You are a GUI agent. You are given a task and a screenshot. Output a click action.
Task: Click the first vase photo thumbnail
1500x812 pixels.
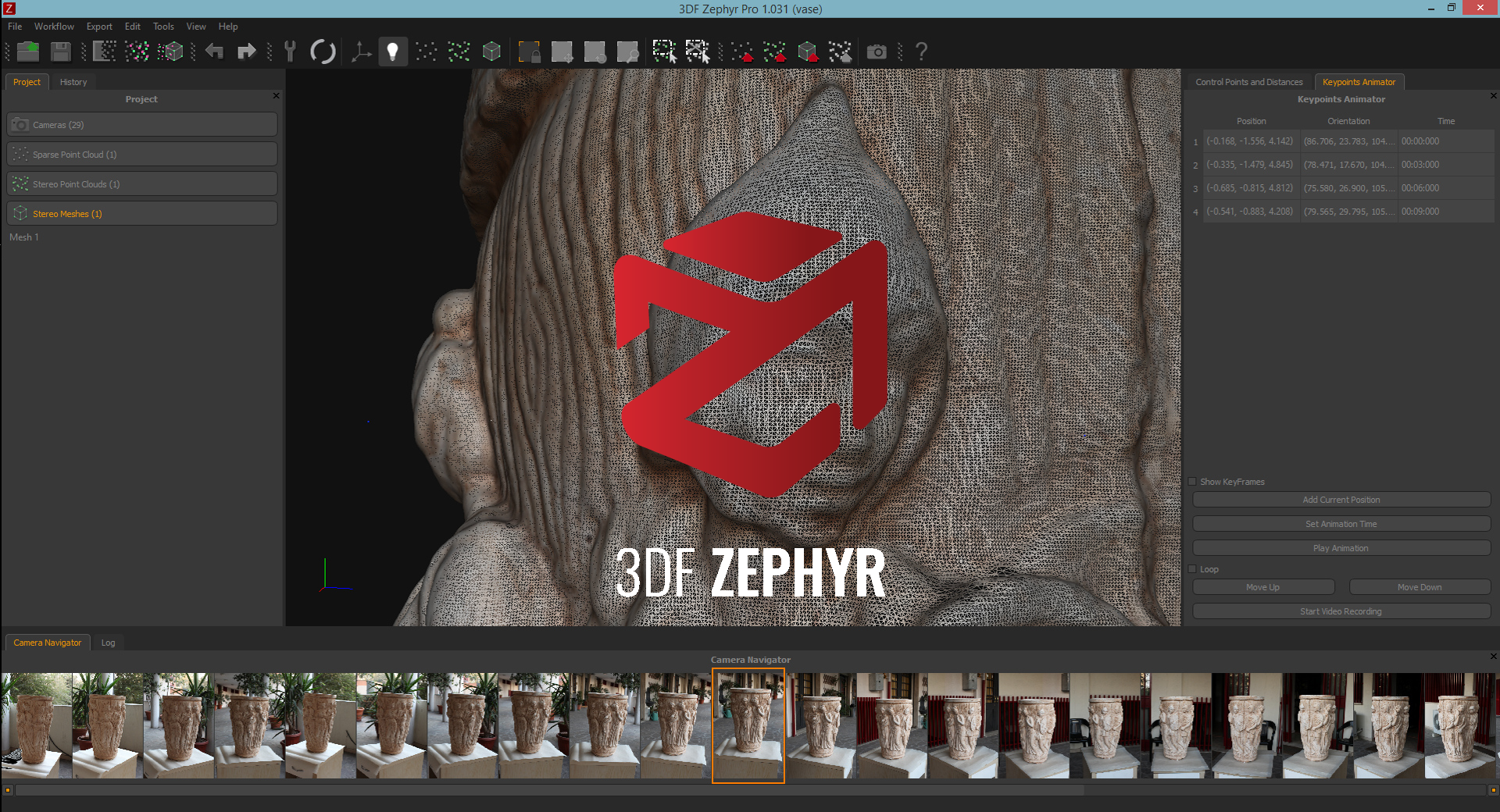(36, 726)
